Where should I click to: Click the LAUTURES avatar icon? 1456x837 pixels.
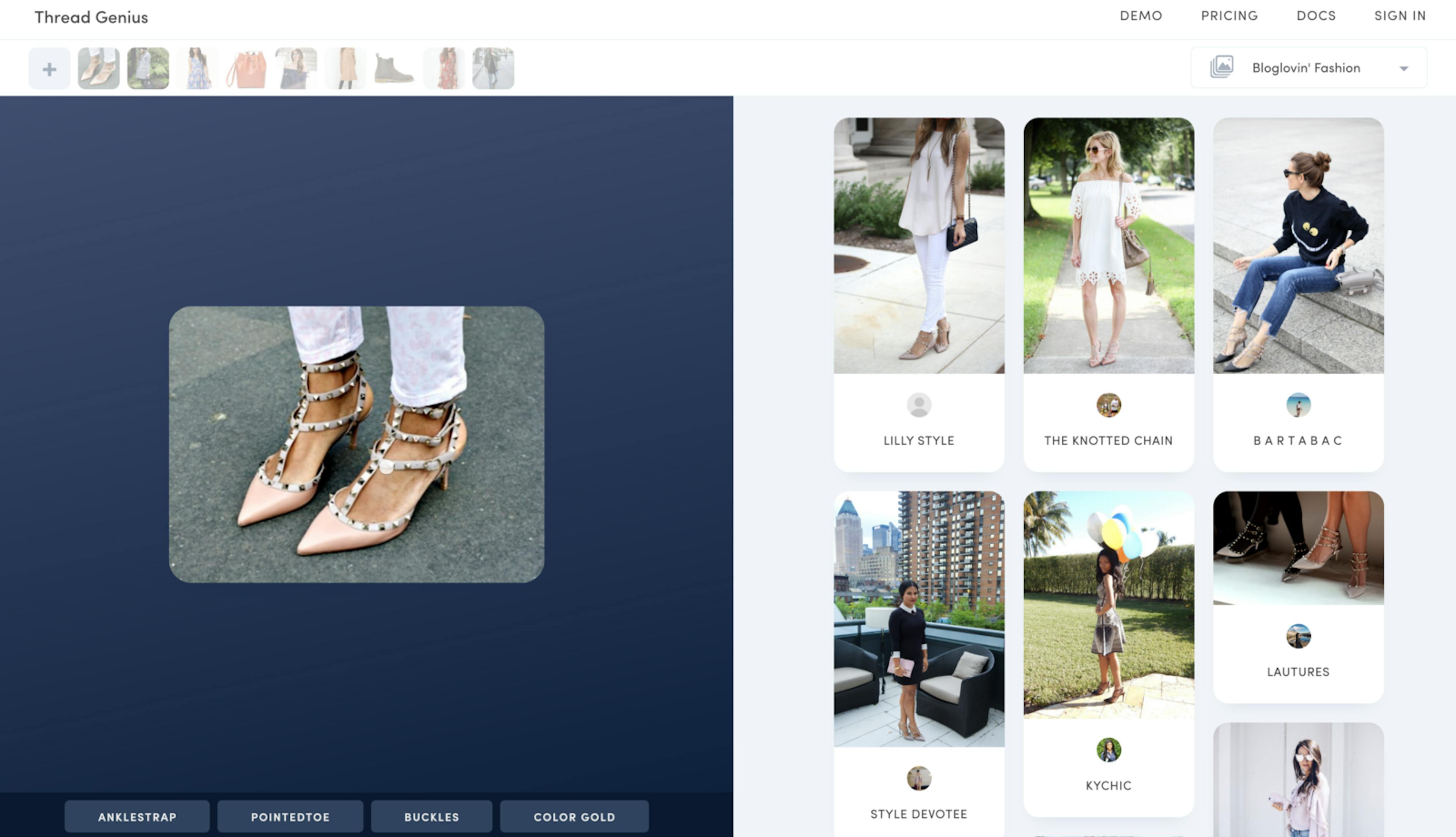pos(1298,636)
